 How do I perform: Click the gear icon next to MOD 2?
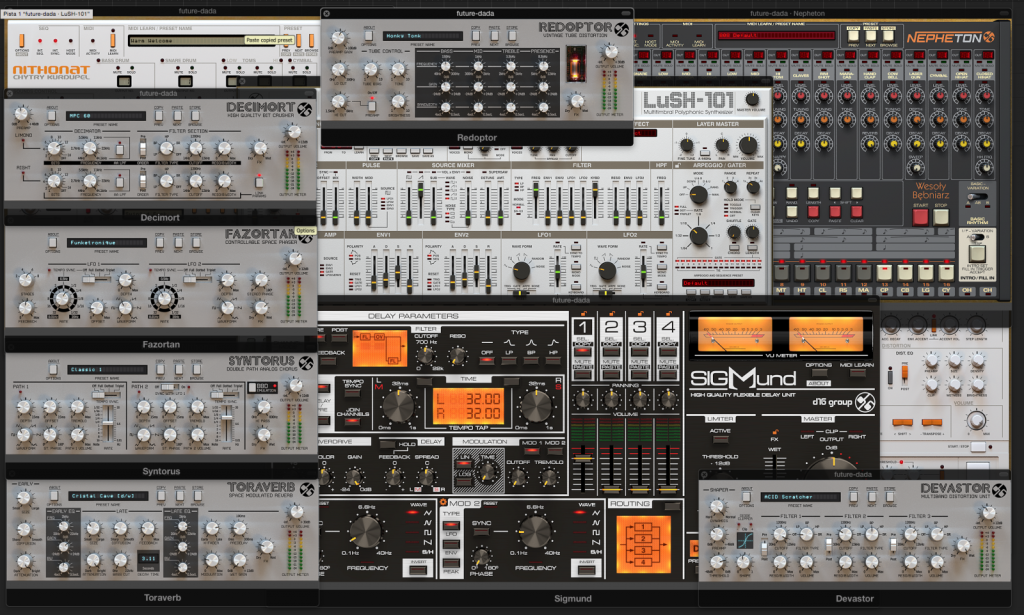(443, 503)
